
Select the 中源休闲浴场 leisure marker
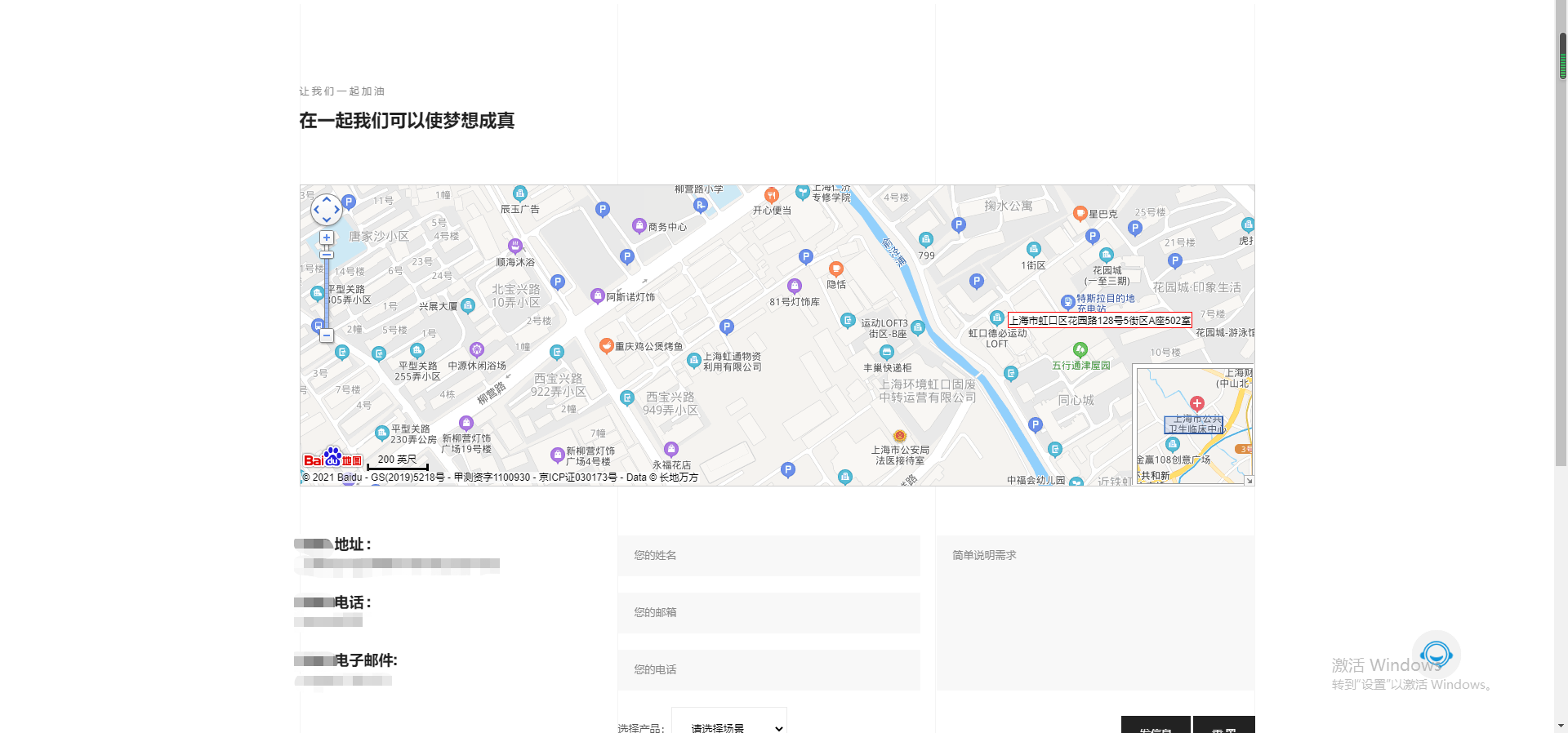pos(477,350)
